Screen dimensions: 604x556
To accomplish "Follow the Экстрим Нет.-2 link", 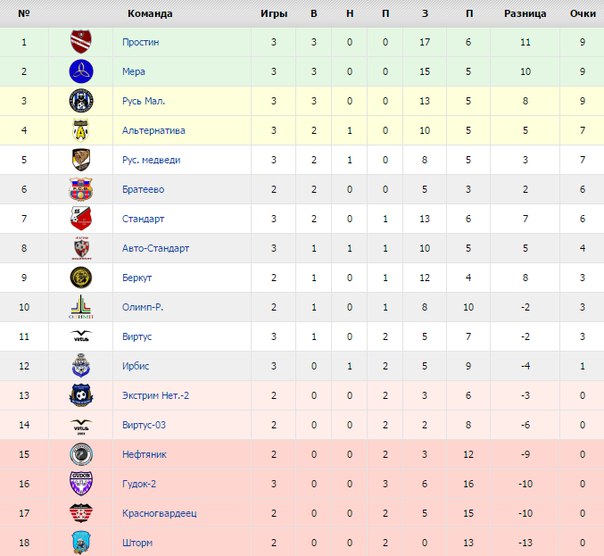I will click(156, 395).
